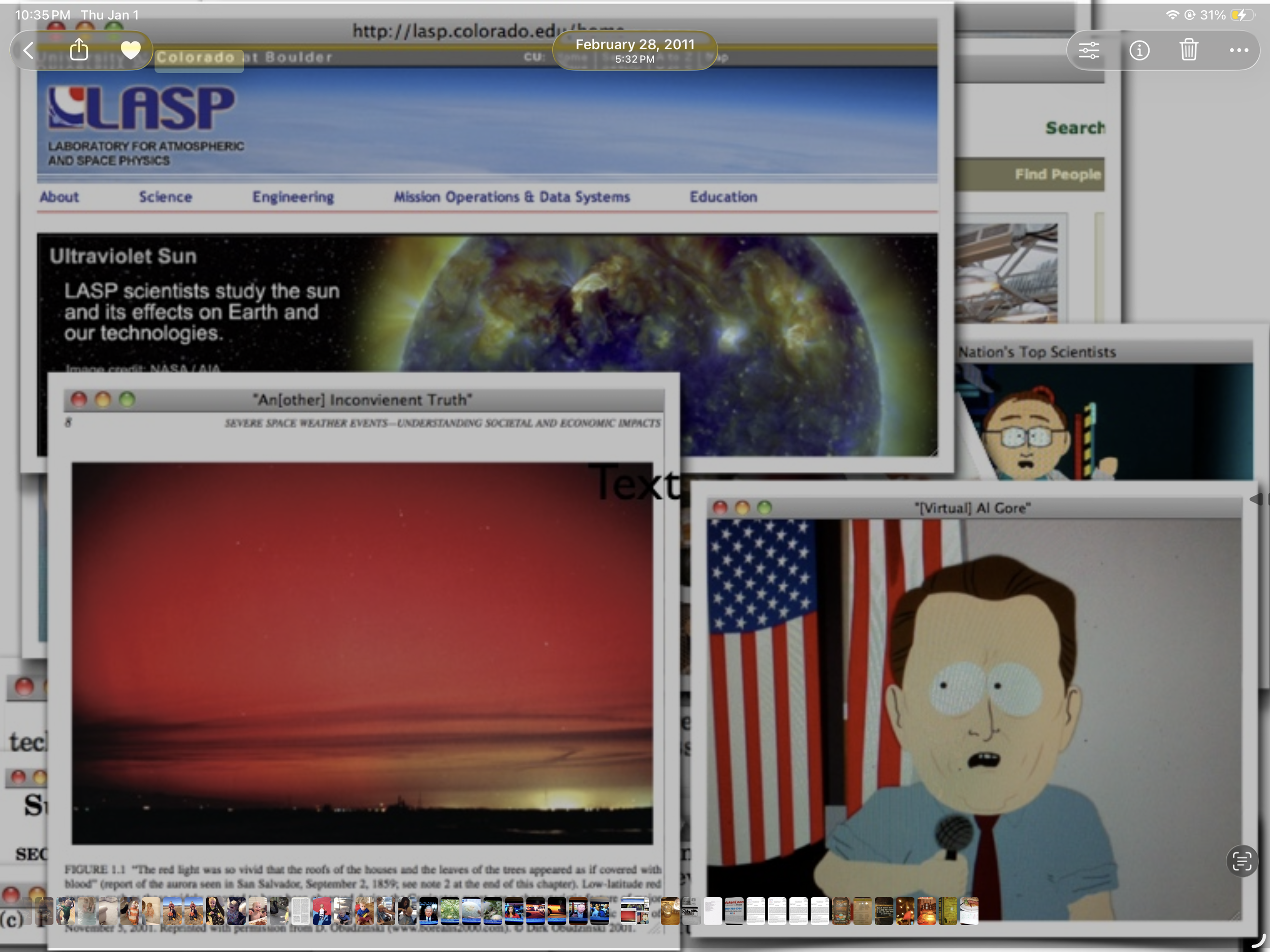Screen dimensions: 1270x952
Task: Open the three-dots more options menu
Action: 1239,50
